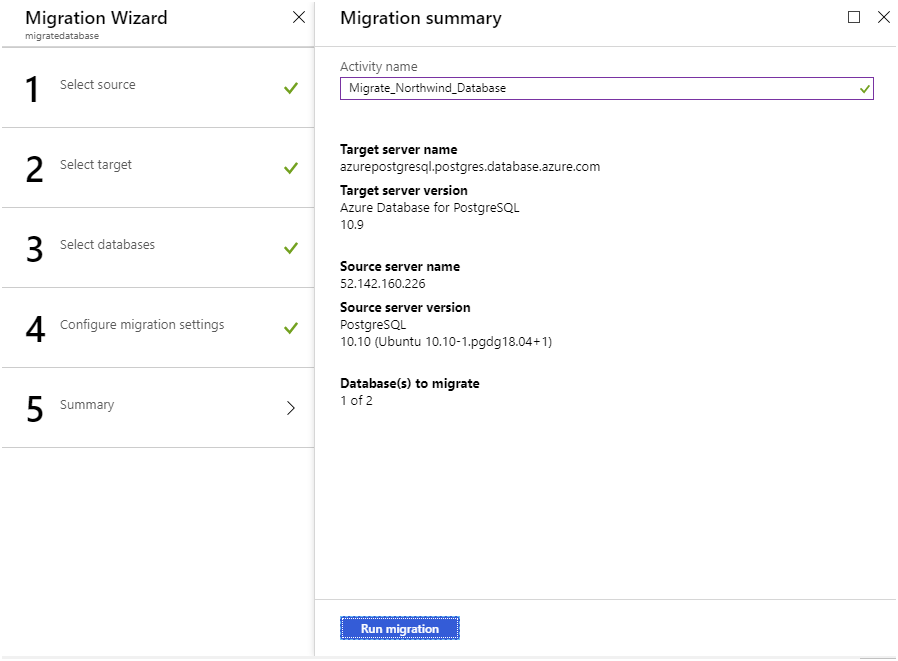Viewport: 898px width, 661px height.
Task: Click the Run migration button
Action: point(400,627)
